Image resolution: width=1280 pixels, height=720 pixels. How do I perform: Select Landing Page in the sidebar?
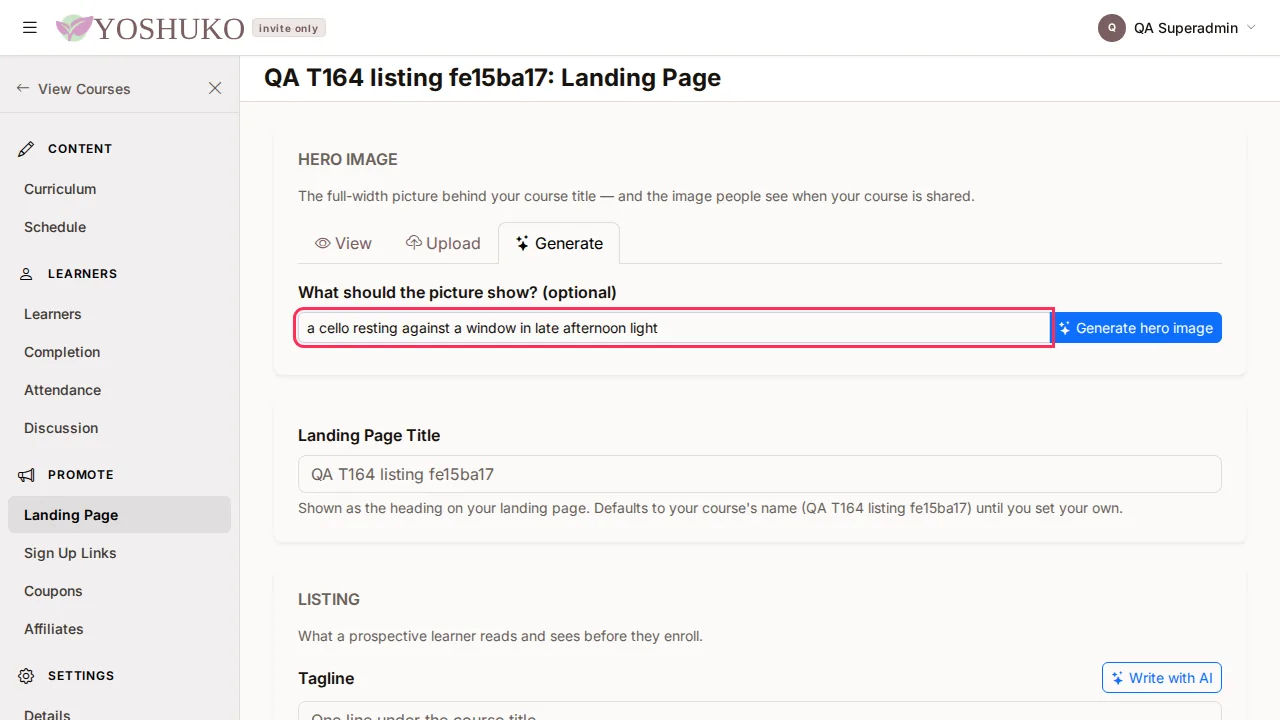click(x=119, y=515)
